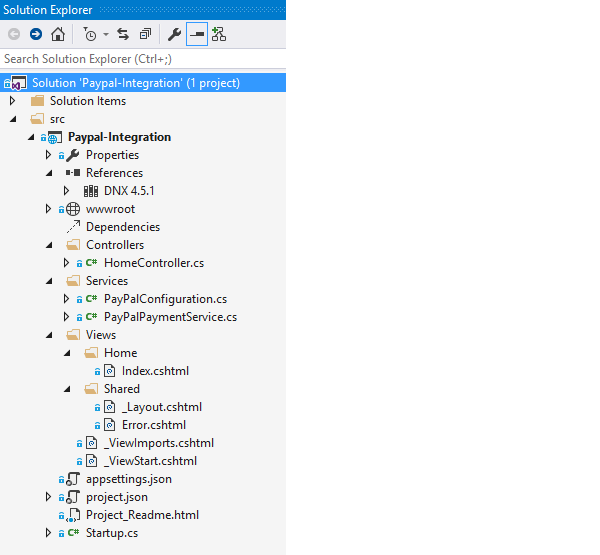Click the wrench icon next to Properties
Screen dimensions: 600x555
pos(73,155)
